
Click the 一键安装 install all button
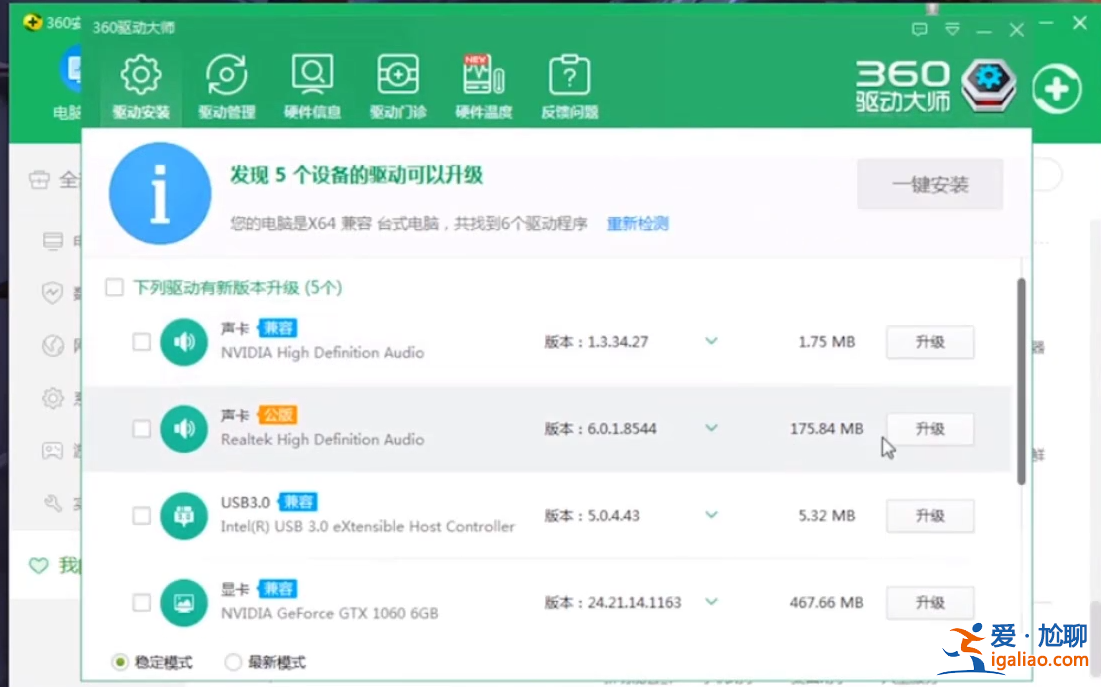(930, 184)
